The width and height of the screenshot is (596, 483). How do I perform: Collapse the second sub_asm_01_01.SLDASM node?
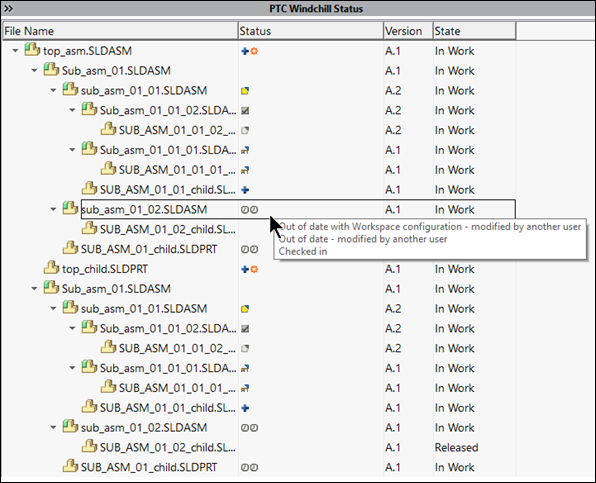click(x=53, y=308)
